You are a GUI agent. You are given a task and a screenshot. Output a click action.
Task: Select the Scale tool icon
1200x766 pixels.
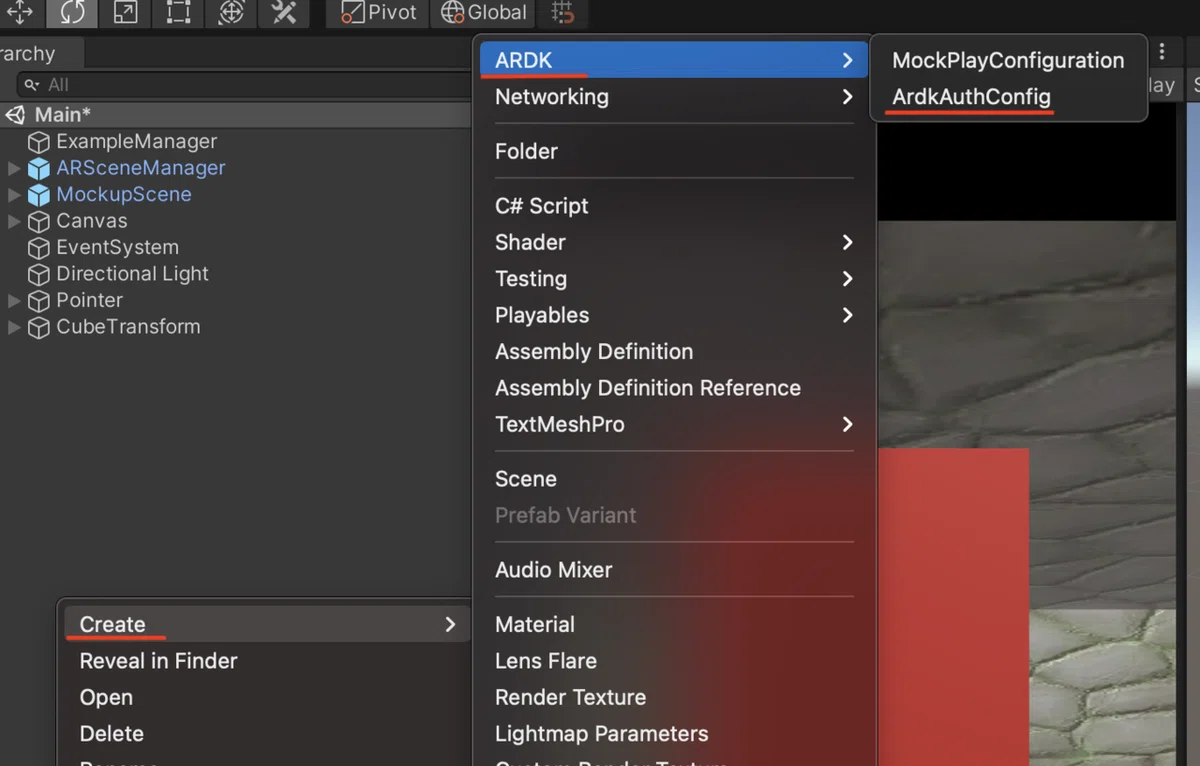(125, 13)
